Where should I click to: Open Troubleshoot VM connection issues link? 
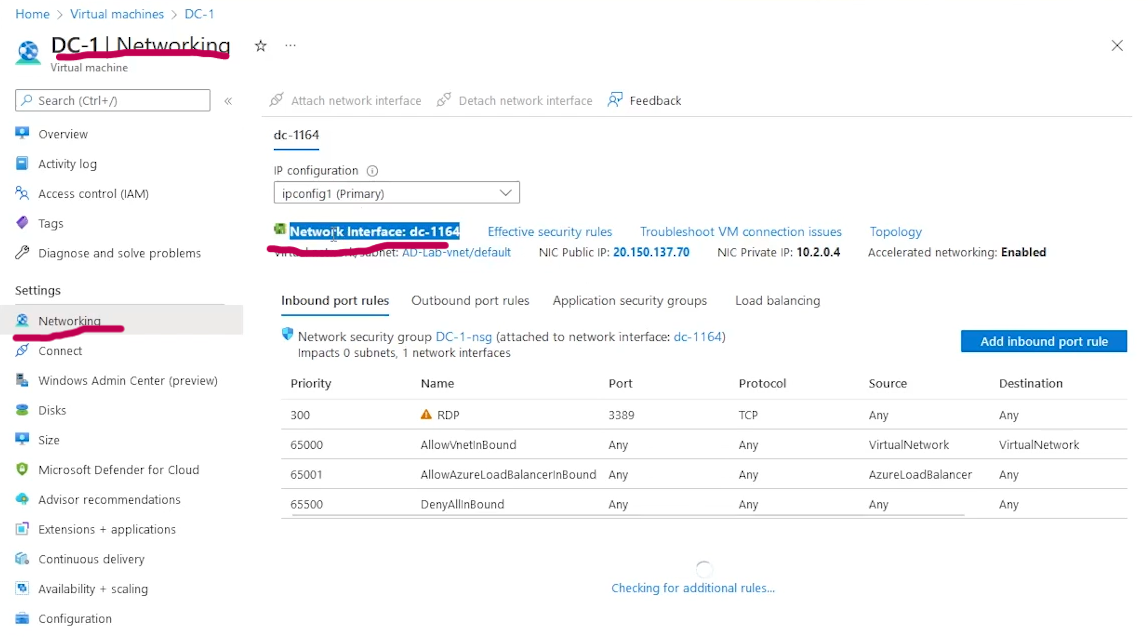741,231
